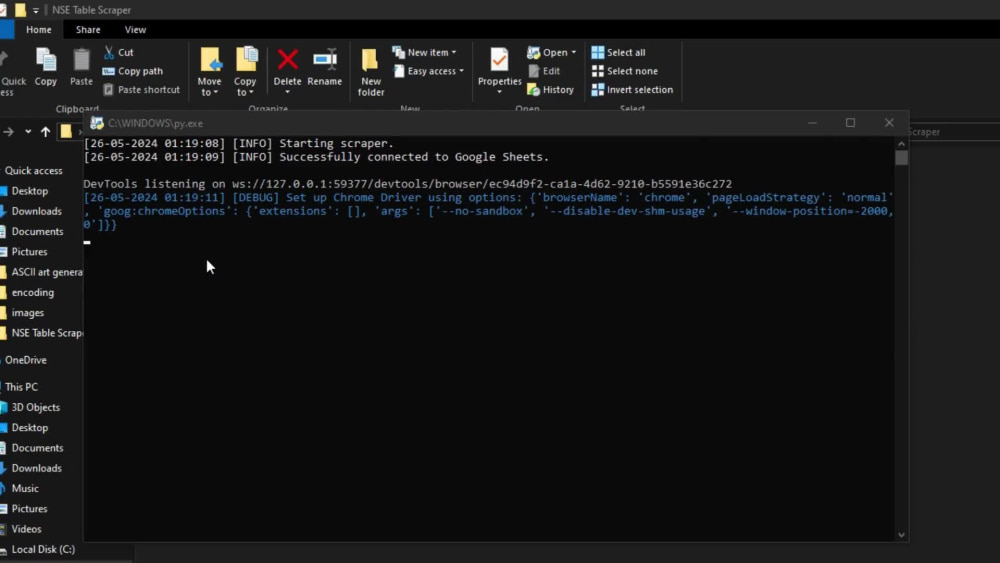1000x563 pixels.
Task: Minimize the py.exe console window
Action: pyautogui.click(x=812, y=122)
